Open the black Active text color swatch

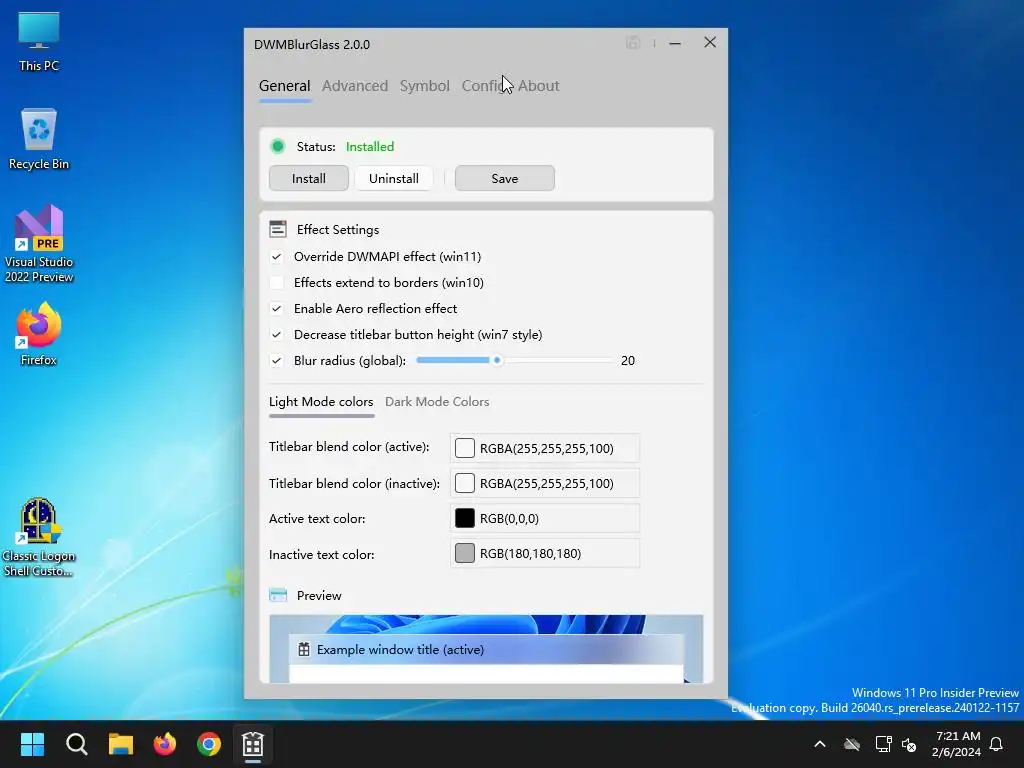point(464,519)
